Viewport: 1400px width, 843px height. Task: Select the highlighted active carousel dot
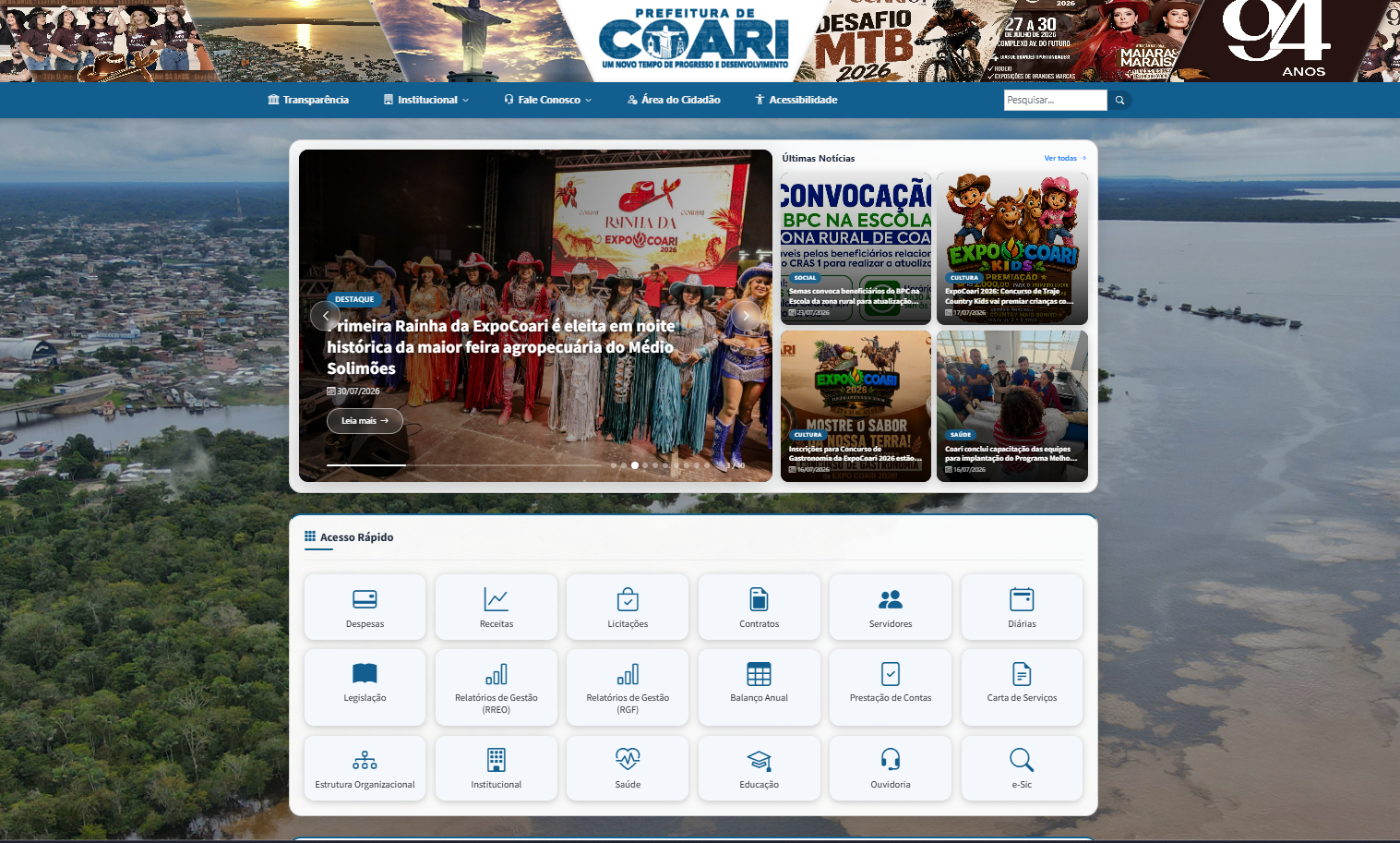[635, 465]
